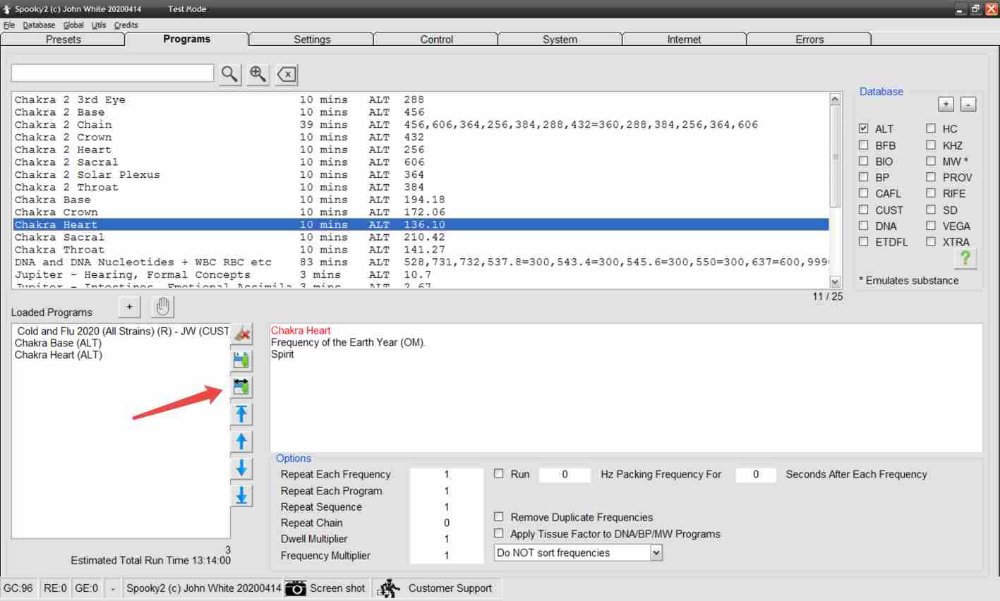Open the Utils menu
The image size is (1000, 601).
(99, 24)
